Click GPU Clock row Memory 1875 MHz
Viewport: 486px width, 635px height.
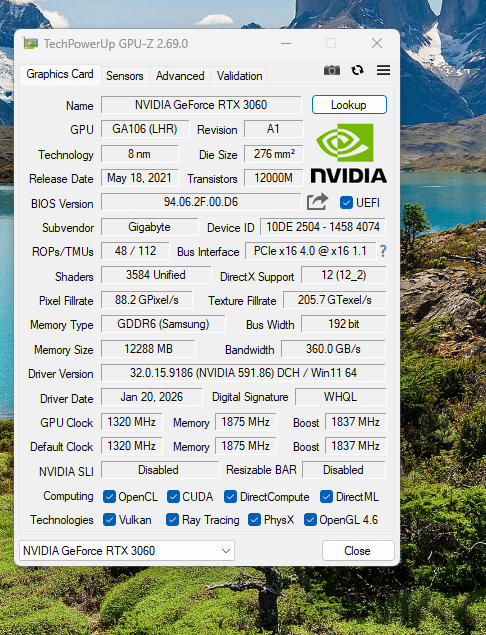245,422
